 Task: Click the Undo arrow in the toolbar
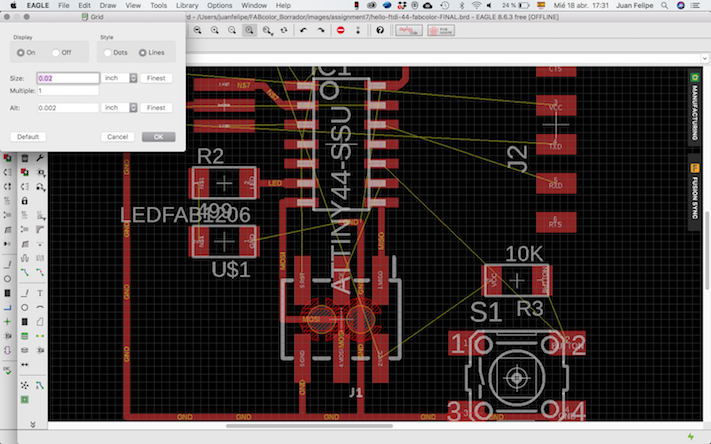303,31
